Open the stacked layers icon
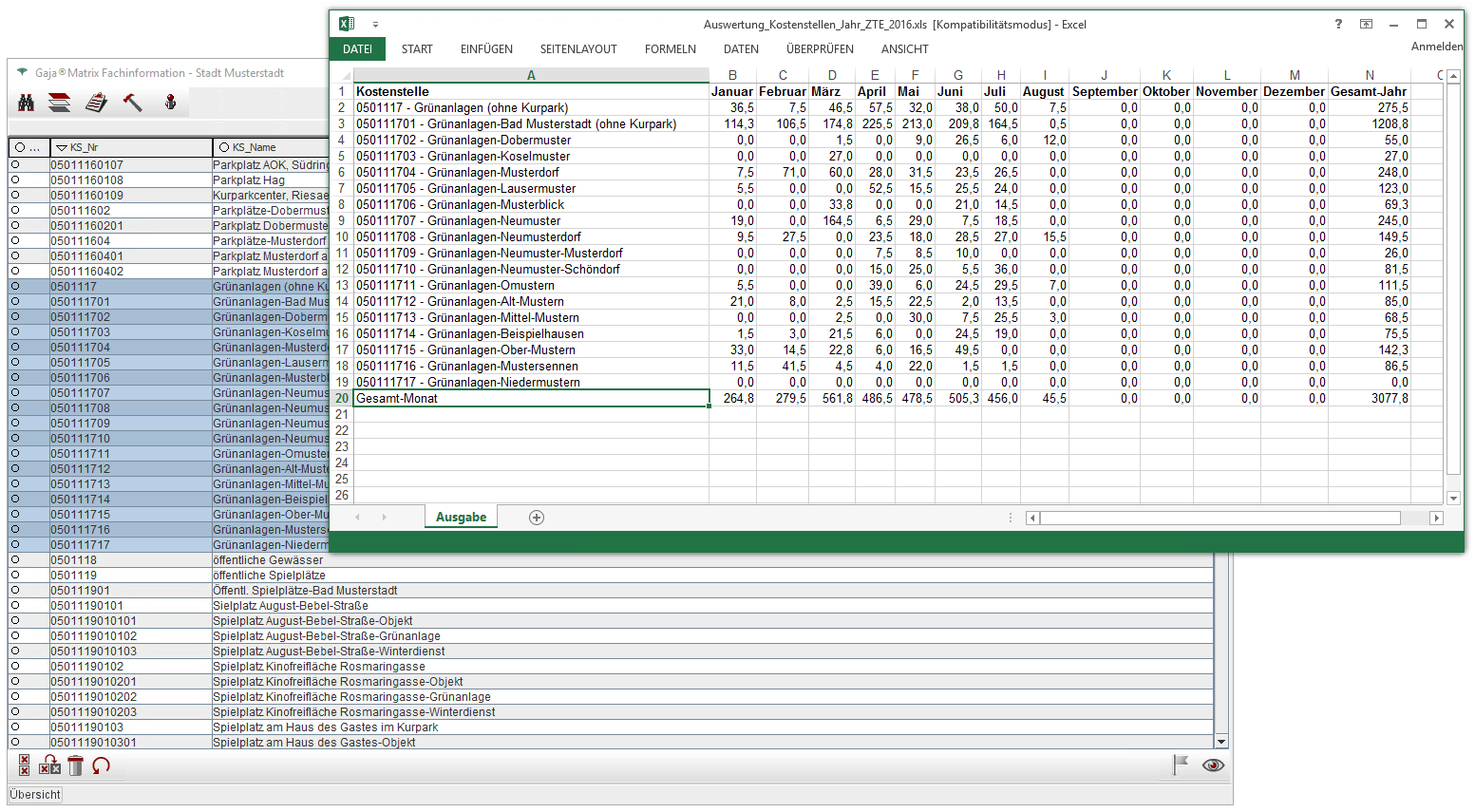Image resolution: width=1475 pixels, height=812 pixels. point(60,103)
